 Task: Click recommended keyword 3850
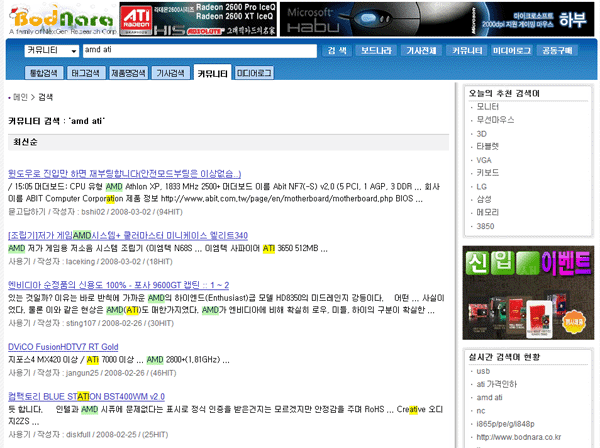point(485,226)
